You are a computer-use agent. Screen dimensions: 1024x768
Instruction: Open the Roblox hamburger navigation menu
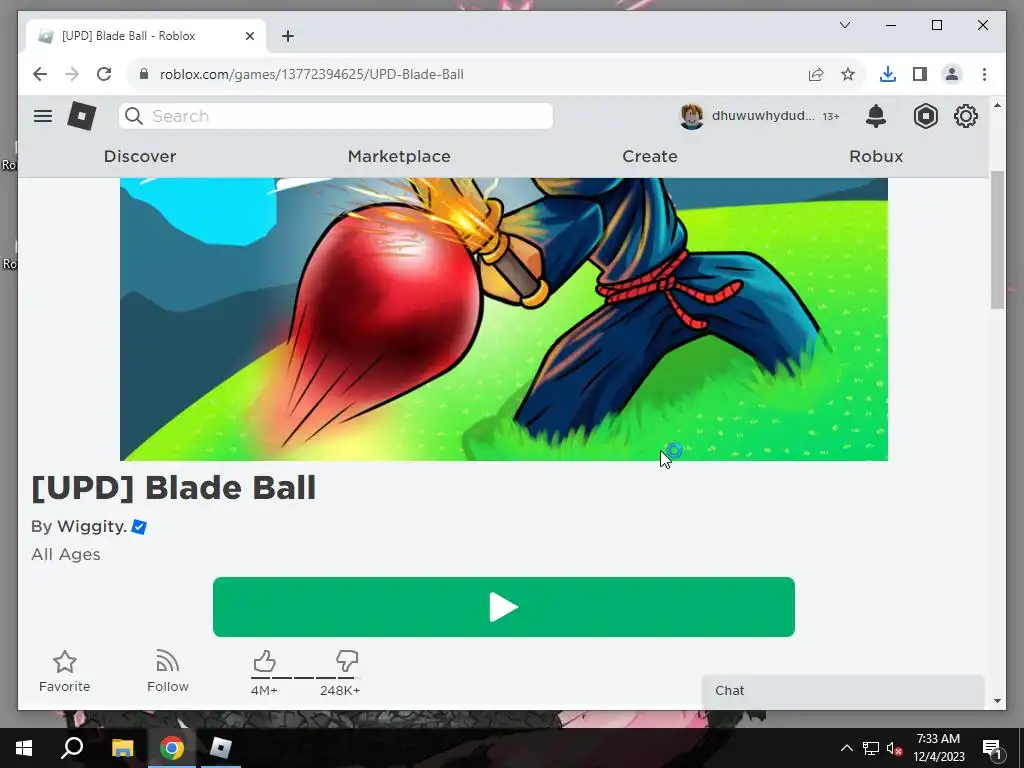click(x=43, y=116)
